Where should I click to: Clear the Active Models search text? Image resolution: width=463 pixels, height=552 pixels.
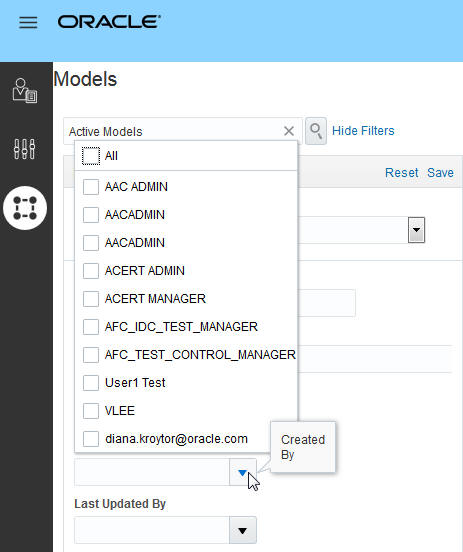tap(289, 131)
